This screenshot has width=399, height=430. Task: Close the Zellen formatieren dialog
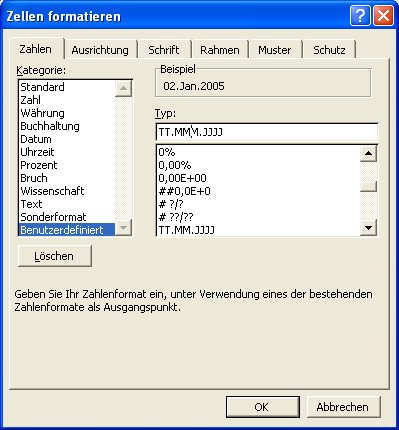click(383, 16)
